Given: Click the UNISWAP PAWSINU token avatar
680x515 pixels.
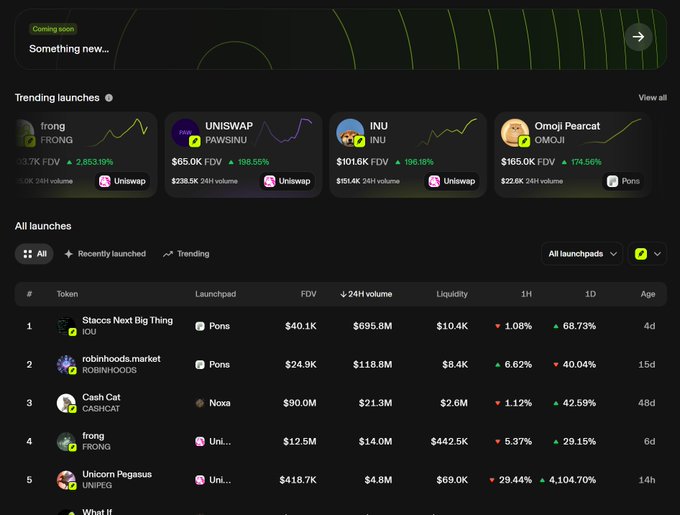Looking at the screenshot, I should coord(185,133).
